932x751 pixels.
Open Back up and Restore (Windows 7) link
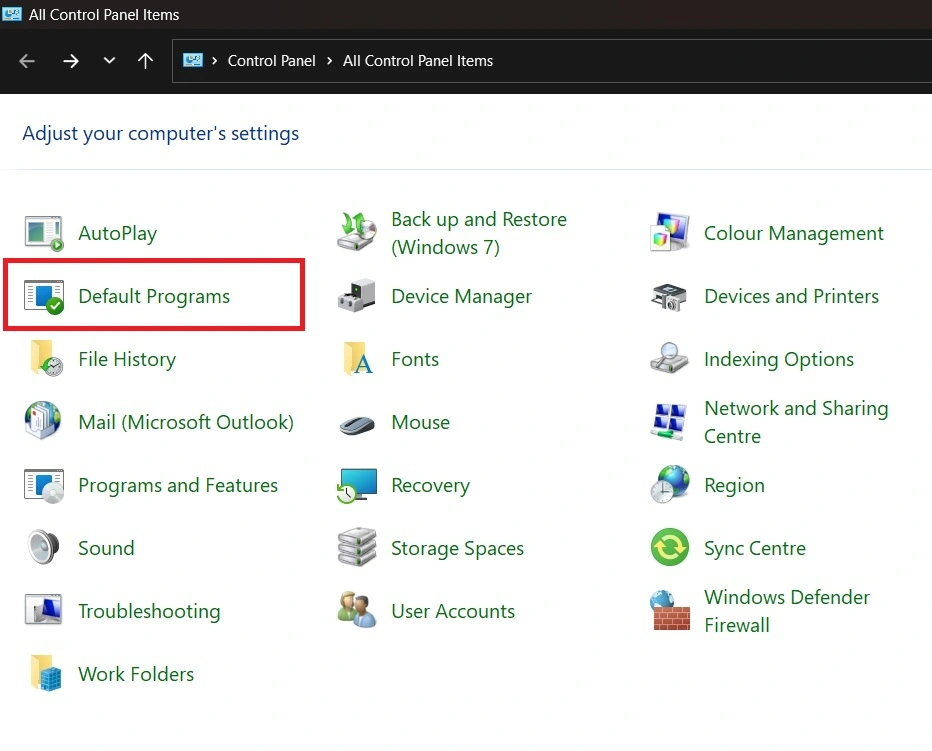[x=479, y=233]
